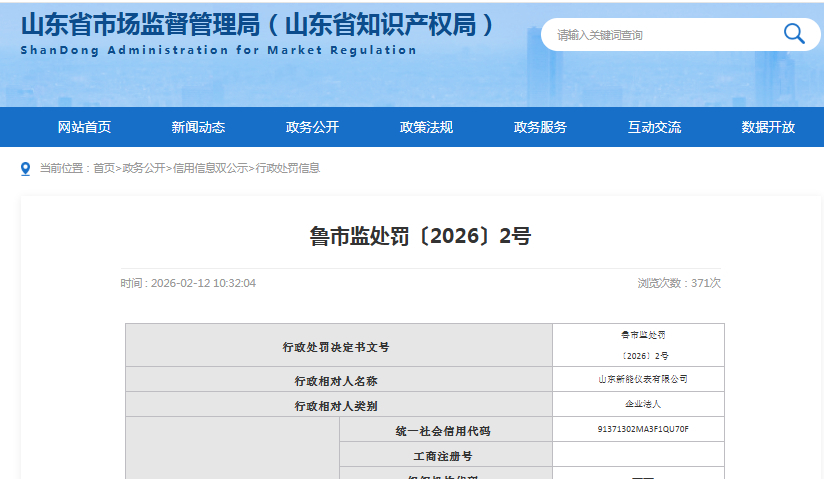Click the table label 行政处罚决定书文号
The width and height of the screenshot is (824, 479).
(x=336, y=348)
